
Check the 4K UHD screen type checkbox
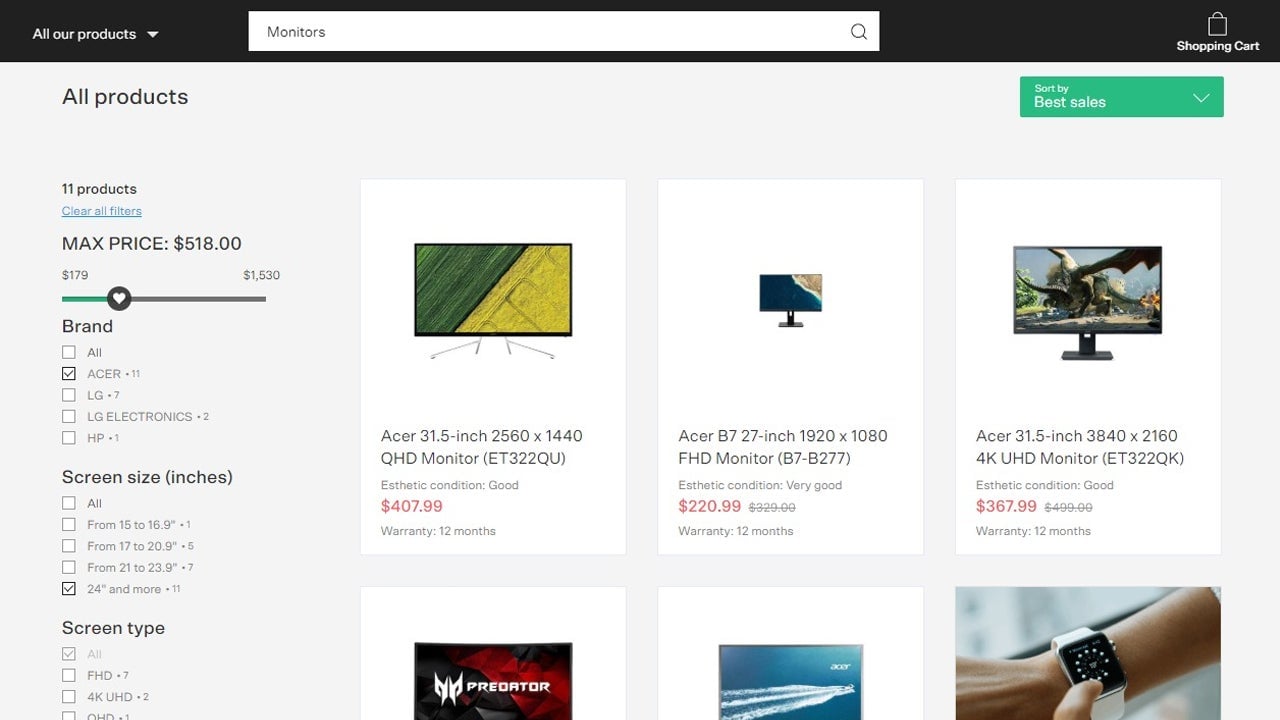69,697
